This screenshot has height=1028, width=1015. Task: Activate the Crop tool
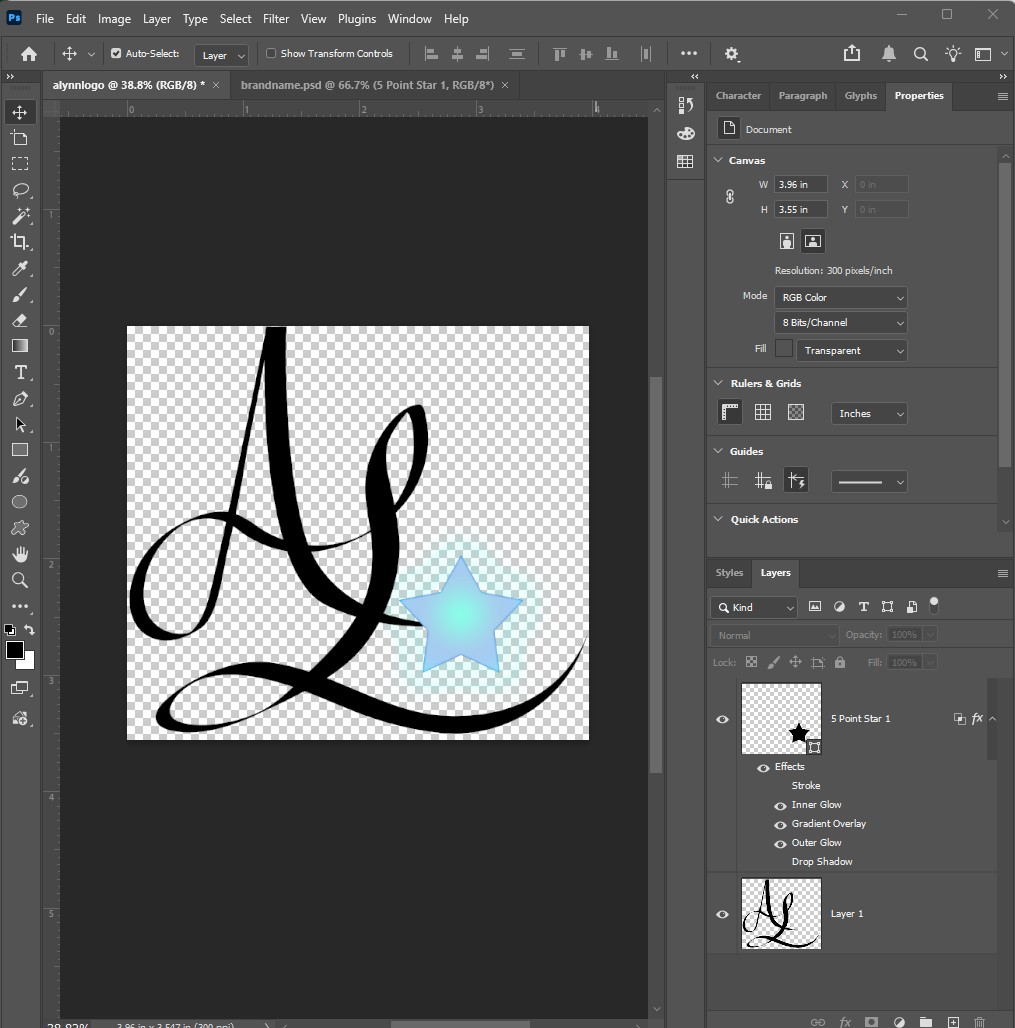[x=19, y=242]
